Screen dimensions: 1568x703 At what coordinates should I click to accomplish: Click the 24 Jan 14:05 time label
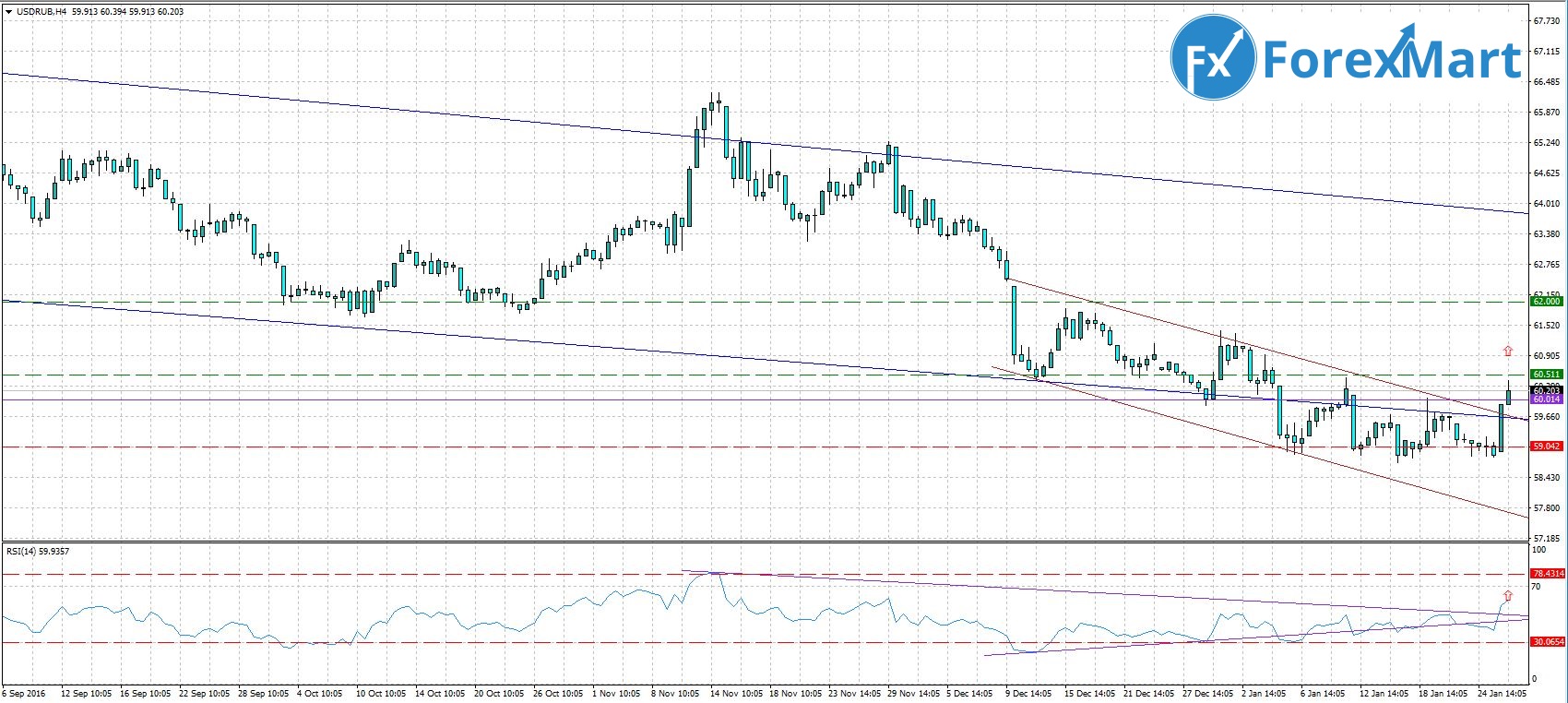click(x=1503, y=693)
